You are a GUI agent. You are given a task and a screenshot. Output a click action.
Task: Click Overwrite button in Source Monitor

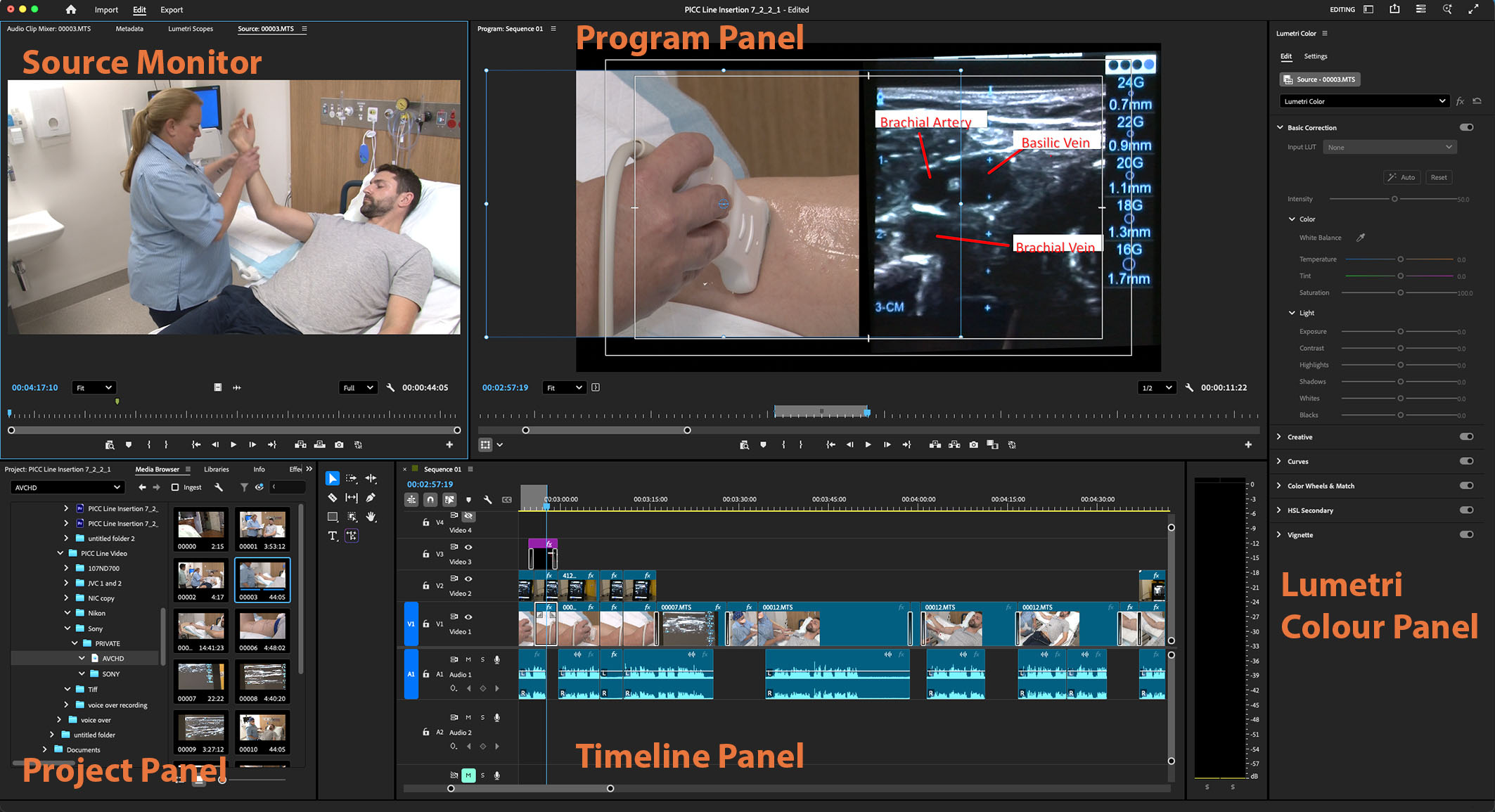point(320,445)
